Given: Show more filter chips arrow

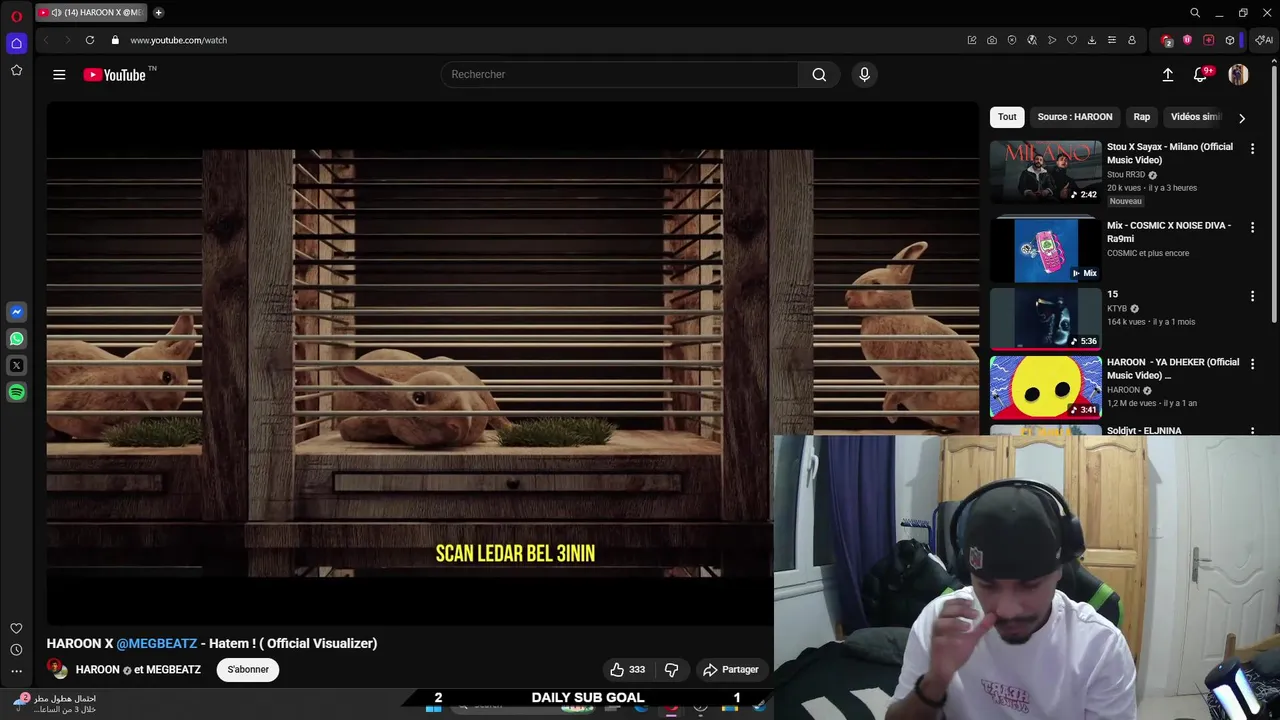Looking at the screenshot, I should click(x=1242, y=118).
